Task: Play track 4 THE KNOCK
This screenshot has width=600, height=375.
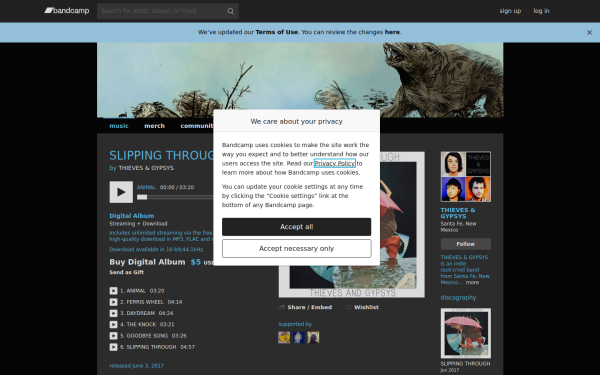Action: click(x=113, y=324)
